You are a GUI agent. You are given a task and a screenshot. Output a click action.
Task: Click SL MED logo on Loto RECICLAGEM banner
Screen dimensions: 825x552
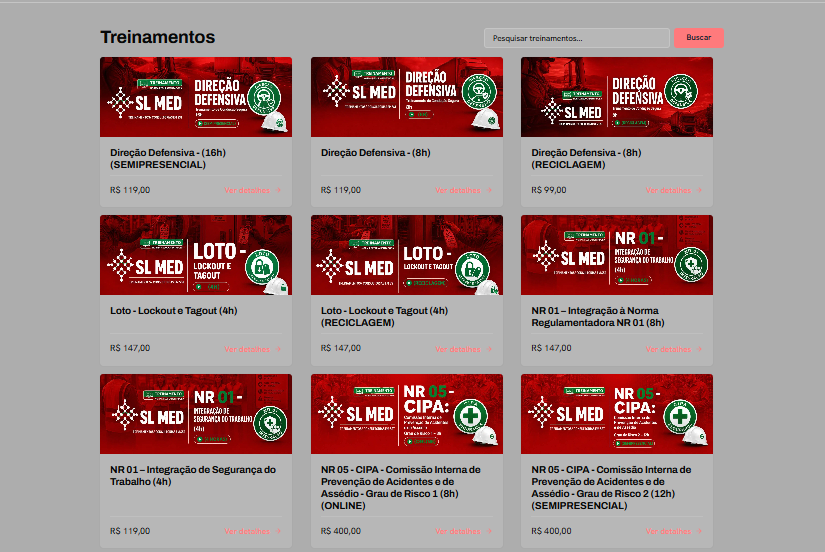coord(355,267)
